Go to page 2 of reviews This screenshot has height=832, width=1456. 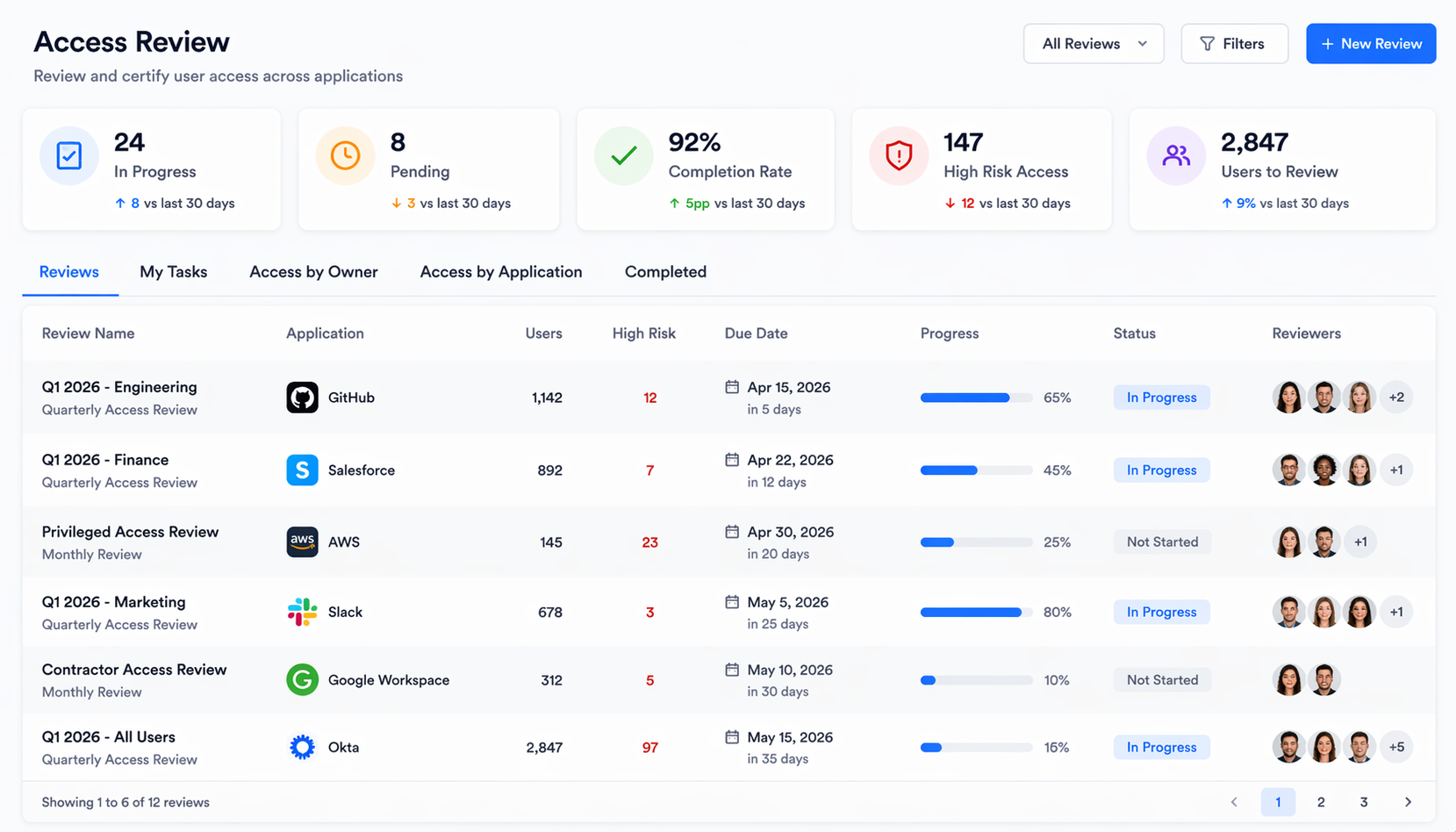[x=1321, y=801]
